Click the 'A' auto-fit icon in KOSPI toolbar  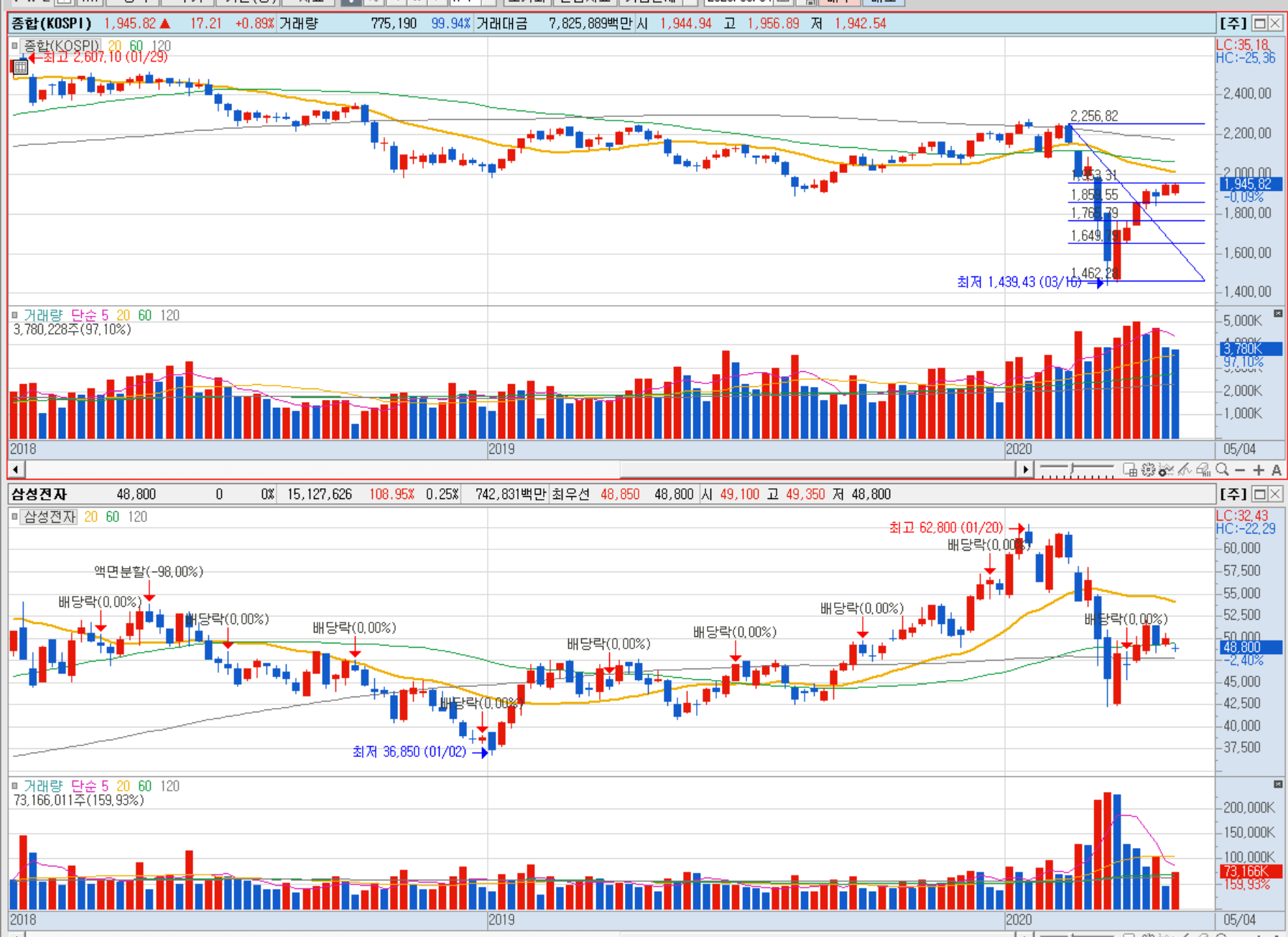pos(1277,470)
